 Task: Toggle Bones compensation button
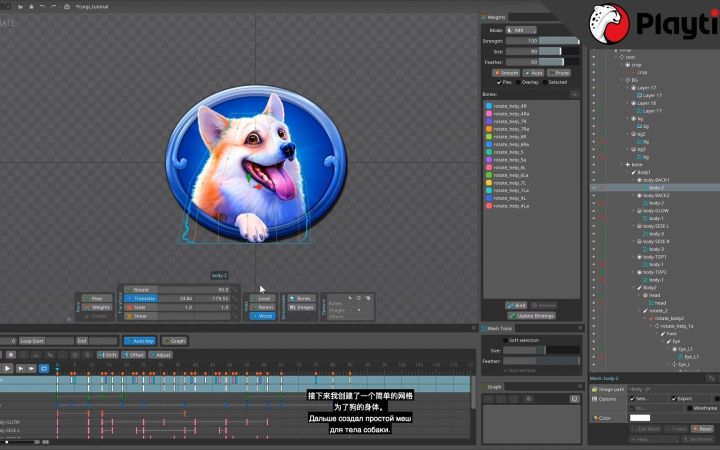tap(301, 298)
